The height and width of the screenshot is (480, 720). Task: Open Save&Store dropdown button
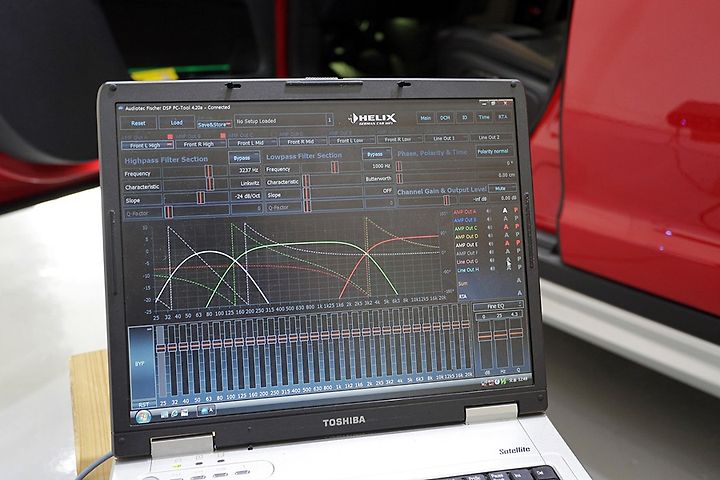pos(214,124)
